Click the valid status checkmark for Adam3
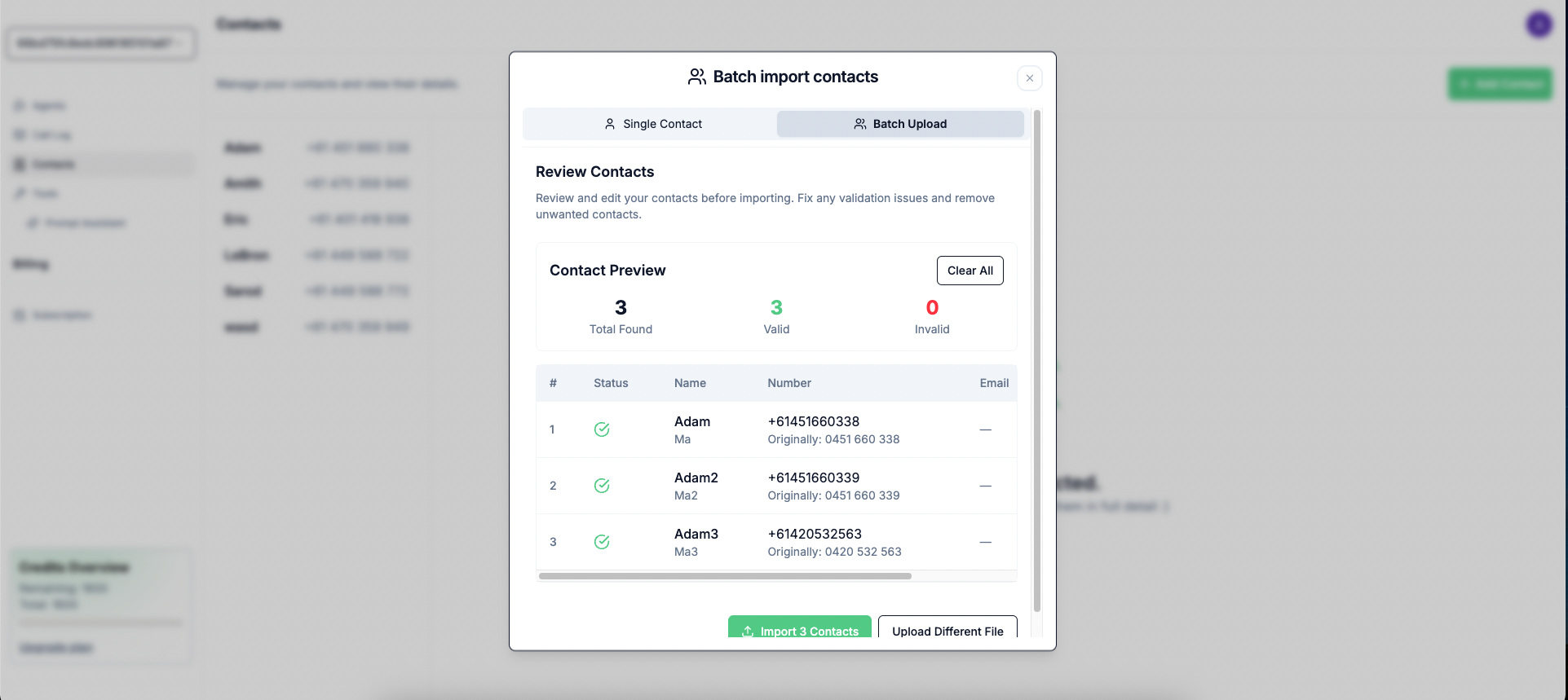 [x=602, y=542]
